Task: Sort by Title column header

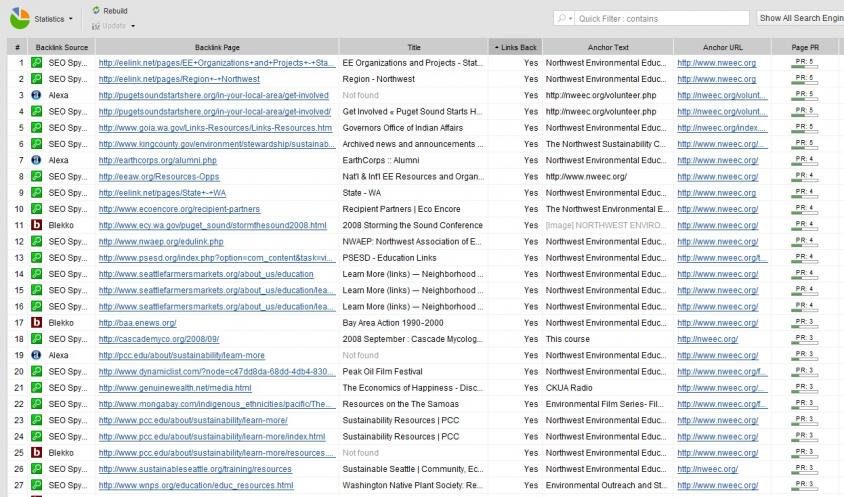Action: click(x=413, y=47)
